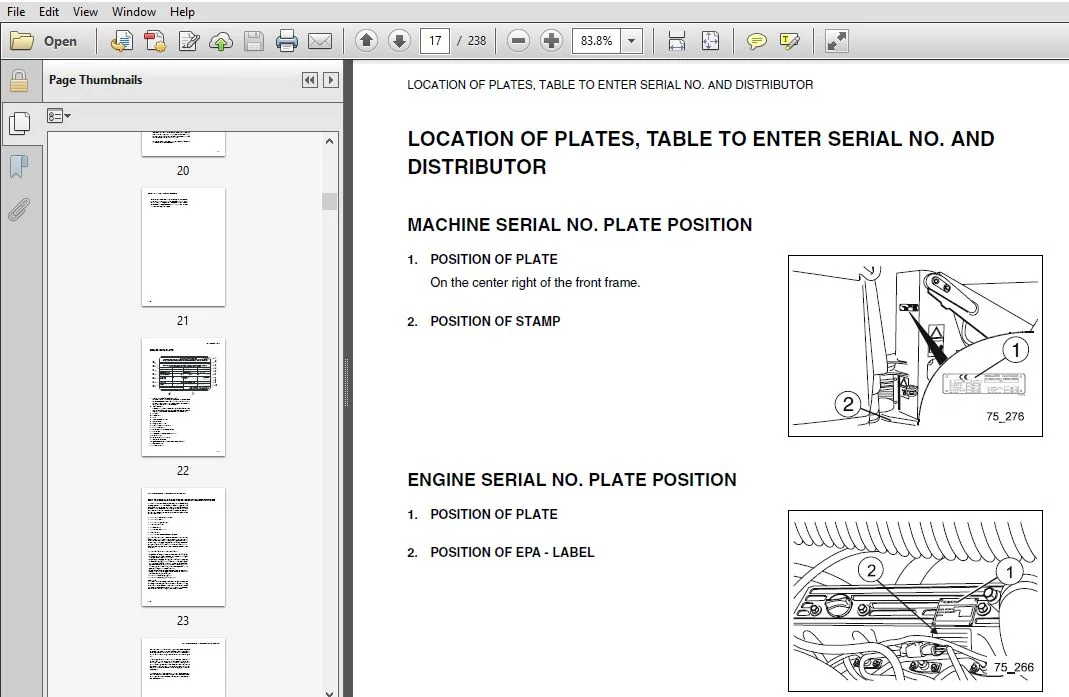Click the Page Thumbnails panel title
Viewport: 1069px width, 697px height.
(95, 80)
